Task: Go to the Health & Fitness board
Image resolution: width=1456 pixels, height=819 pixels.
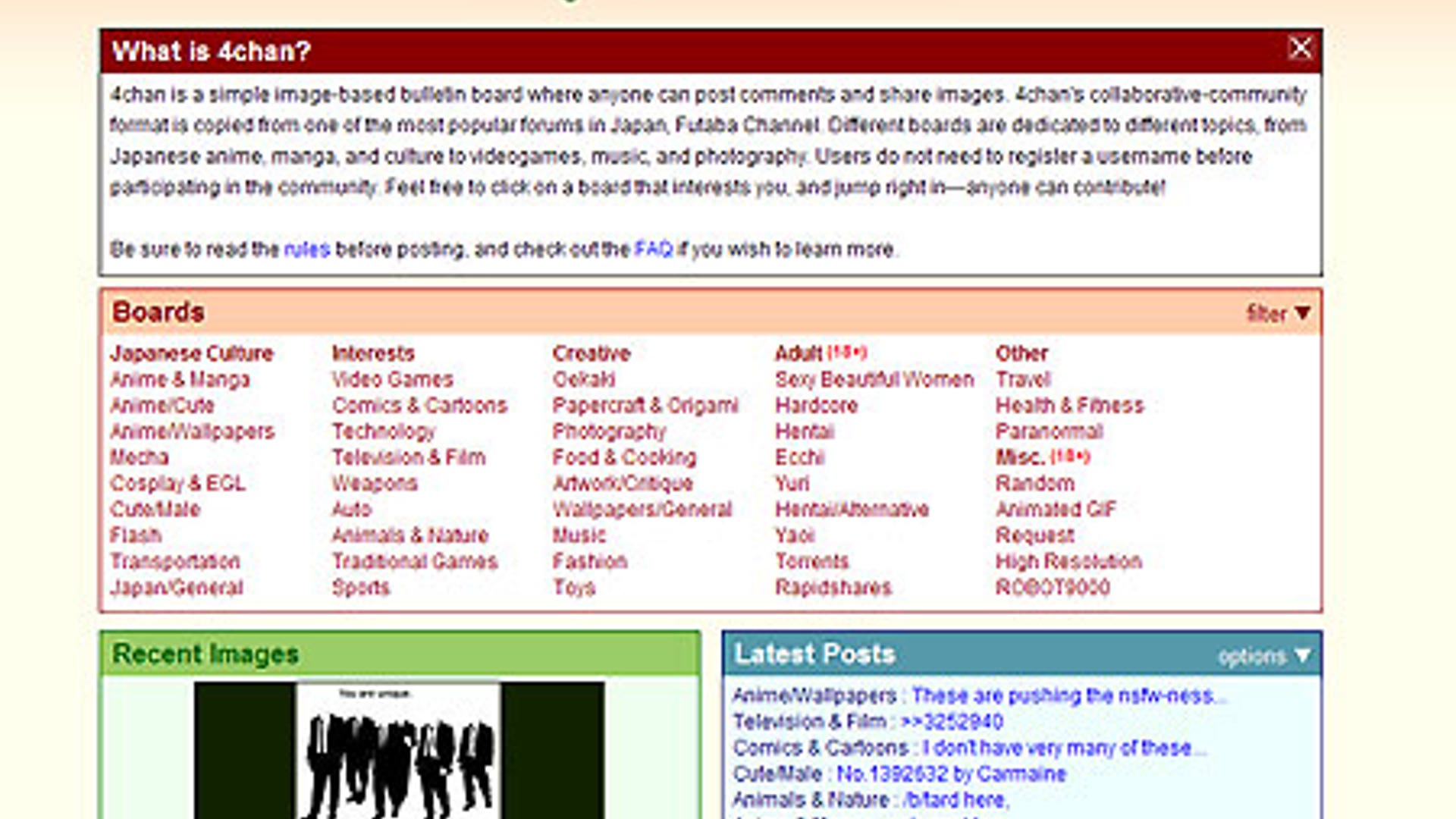Action: [x=1070, y=406]
